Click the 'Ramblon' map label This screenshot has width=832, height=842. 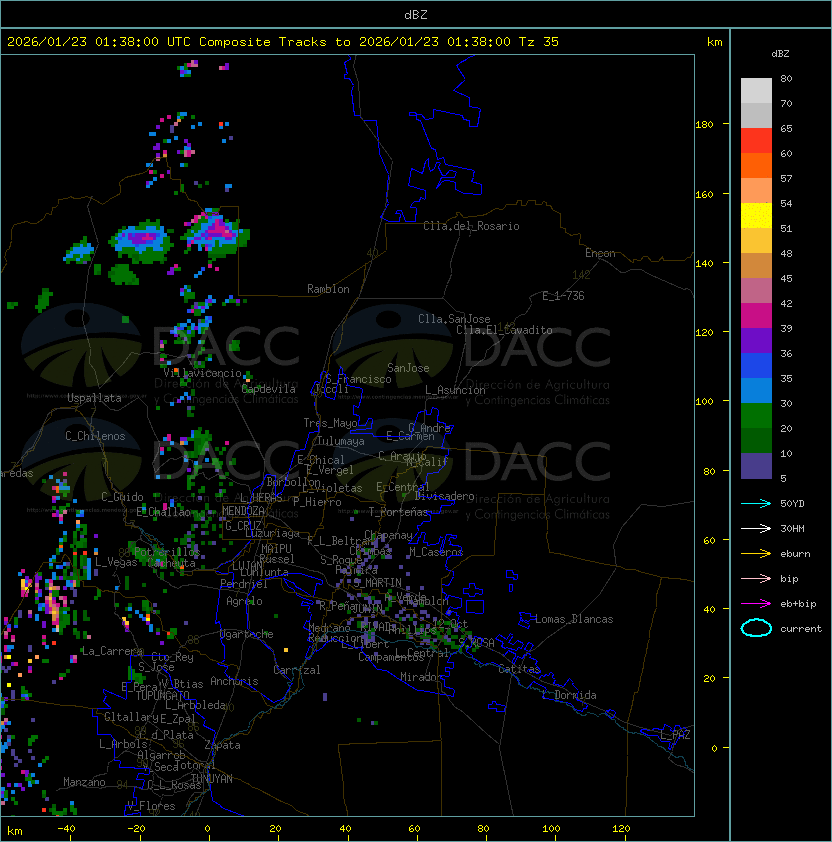click(x=328, y=289)
